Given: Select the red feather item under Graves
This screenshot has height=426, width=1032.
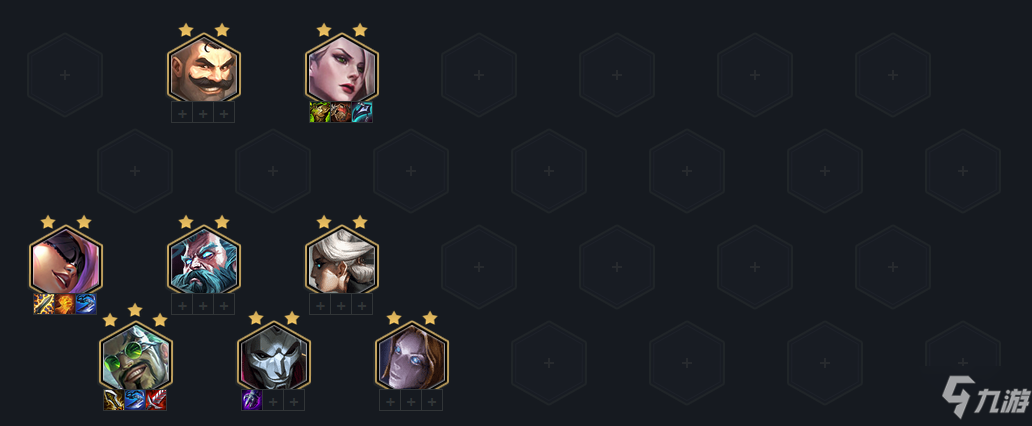Looking at the screenshot, I should tap(156, 400).
